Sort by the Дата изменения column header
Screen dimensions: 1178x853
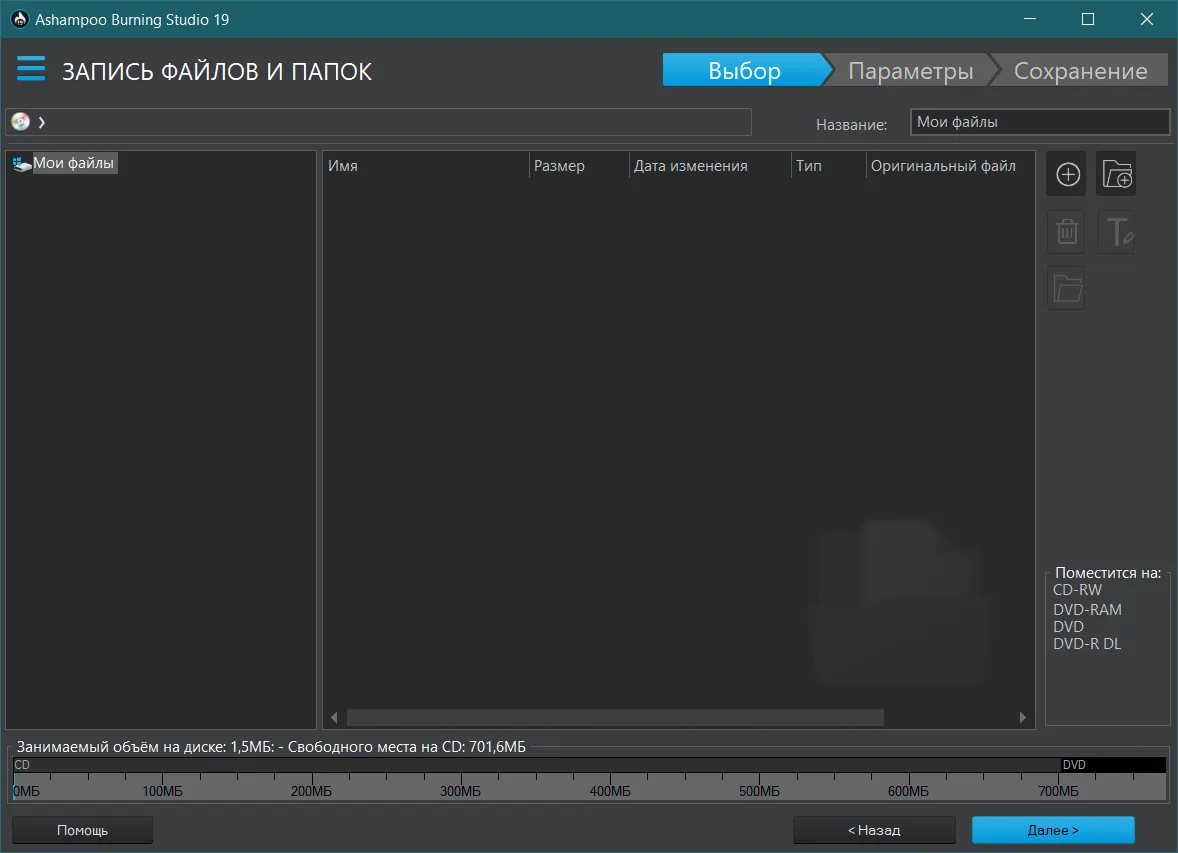click(x=710, y=166)
